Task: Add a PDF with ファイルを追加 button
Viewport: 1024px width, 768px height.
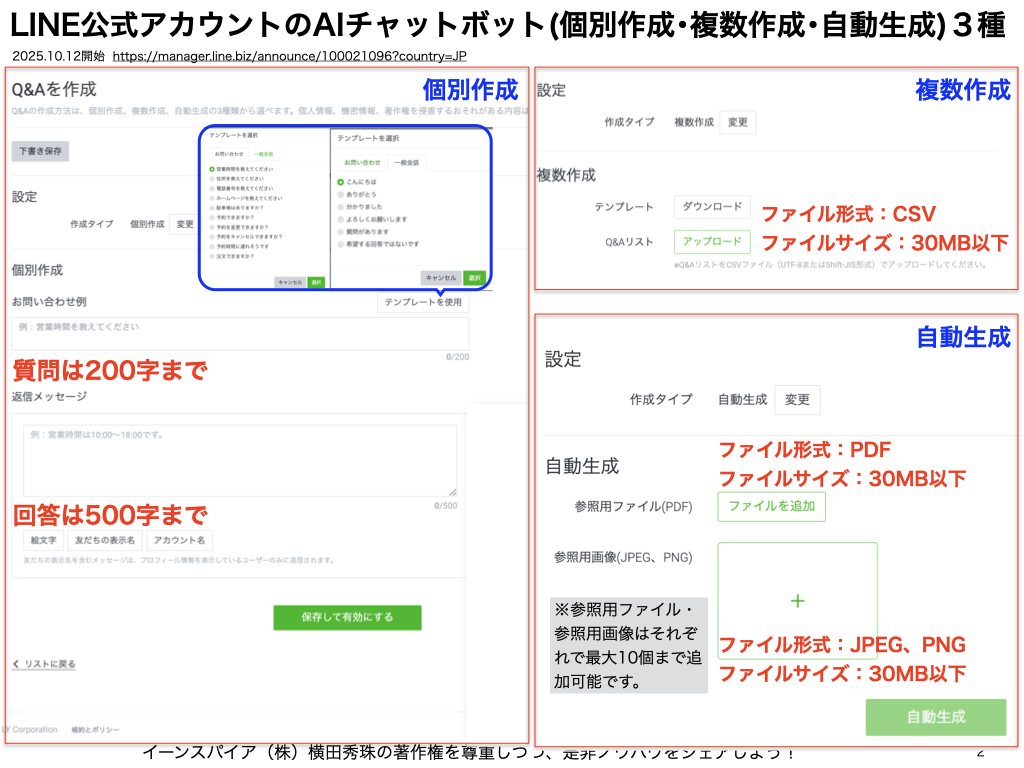Action: pyautogui.click(x=771, y=507)
